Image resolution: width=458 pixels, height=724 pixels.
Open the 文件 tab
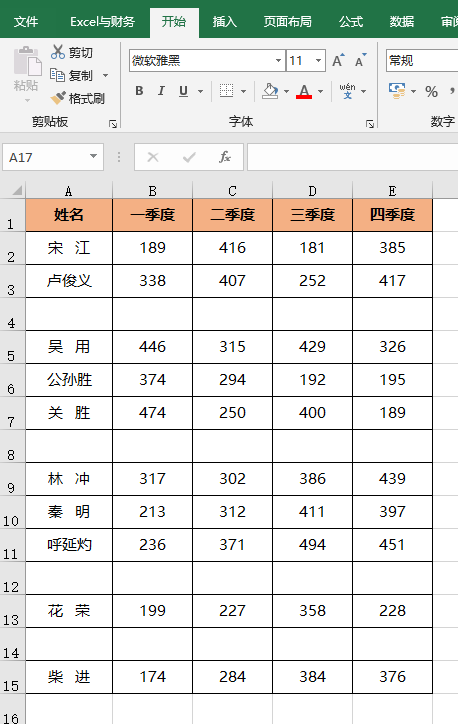pyautogui.click(x=26, y=22)
